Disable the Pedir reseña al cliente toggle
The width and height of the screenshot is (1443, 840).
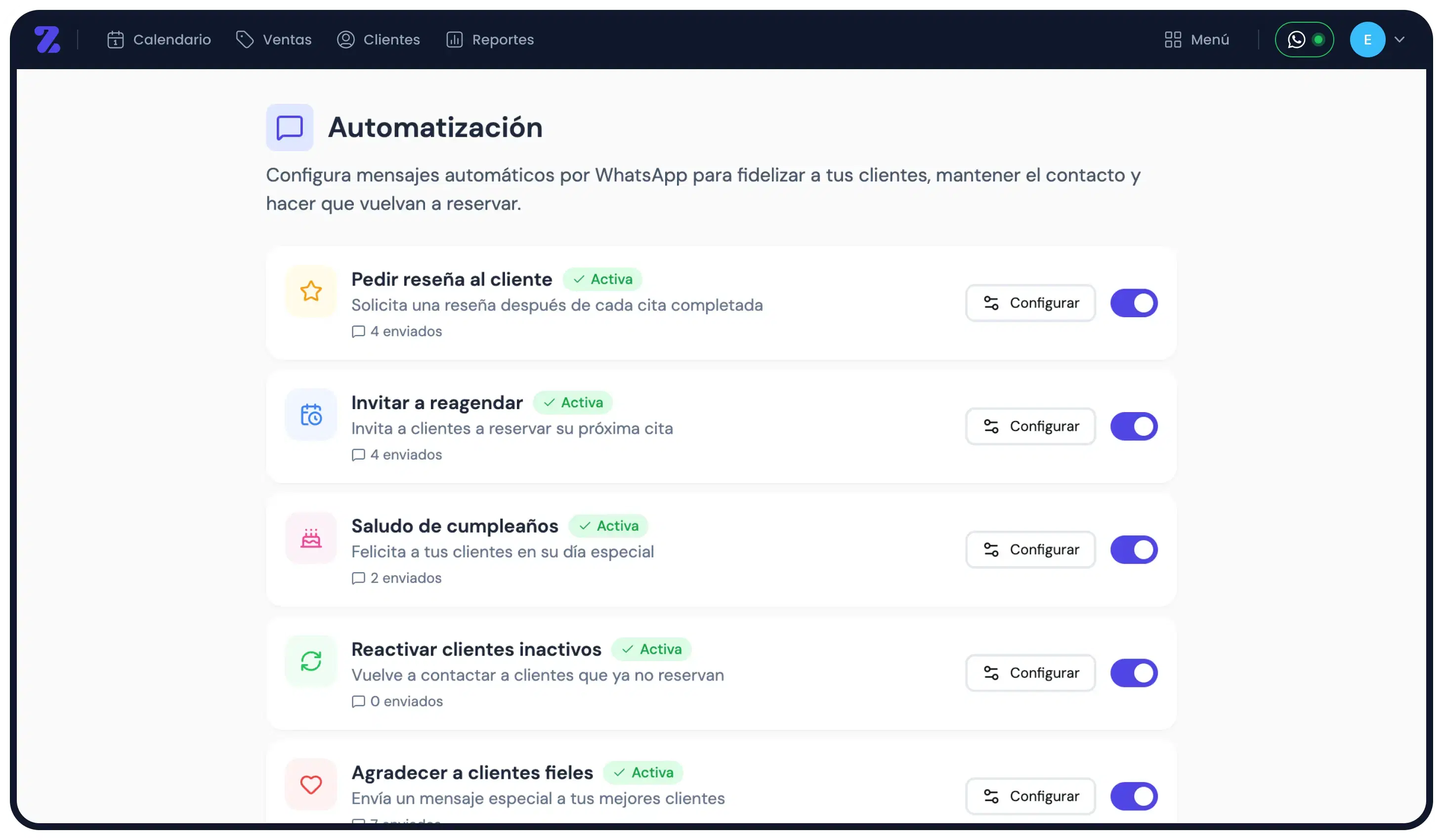click(x=1134, y=303)
